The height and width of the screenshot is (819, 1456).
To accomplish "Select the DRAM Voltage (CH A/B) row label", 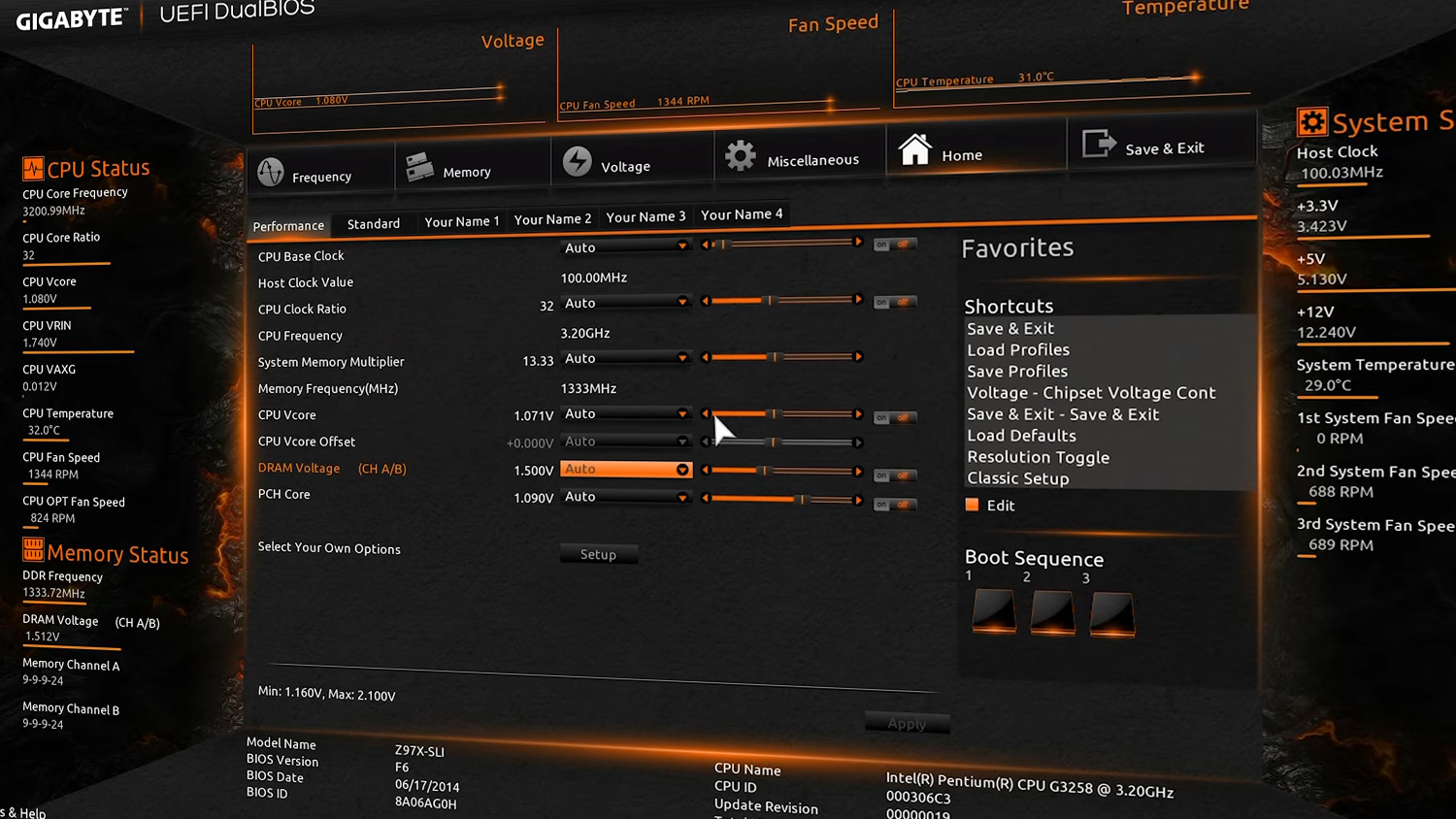I will (x=332, y=469).
